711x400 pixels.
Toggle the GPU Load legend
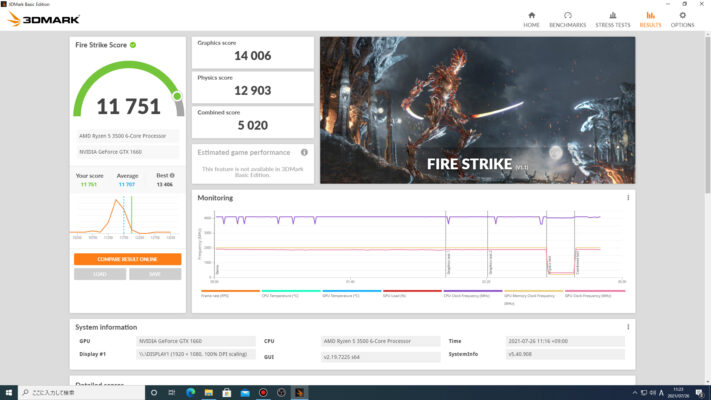412,293
